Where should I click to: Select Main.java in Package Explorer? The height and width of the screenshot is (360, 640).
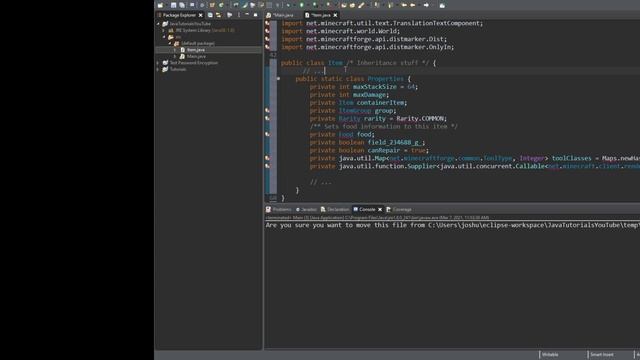(196, 56)
